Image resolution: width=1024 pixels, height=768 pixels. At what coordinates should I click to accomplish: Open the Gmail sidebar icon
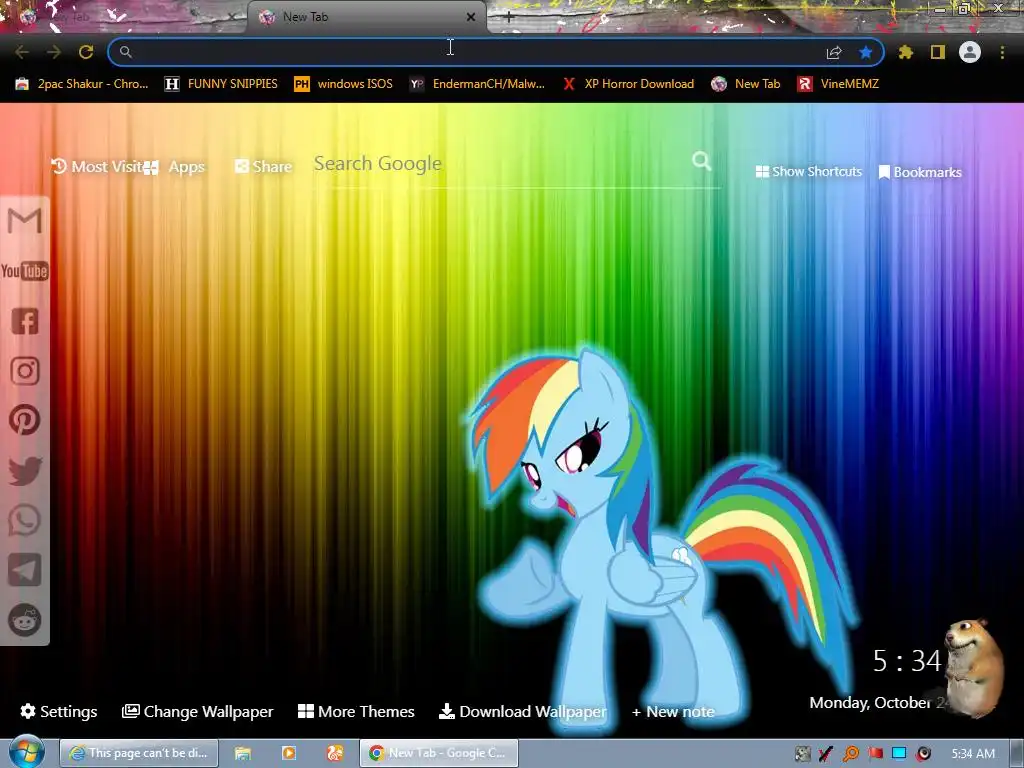pyautogui.click(x=25, y=221)
